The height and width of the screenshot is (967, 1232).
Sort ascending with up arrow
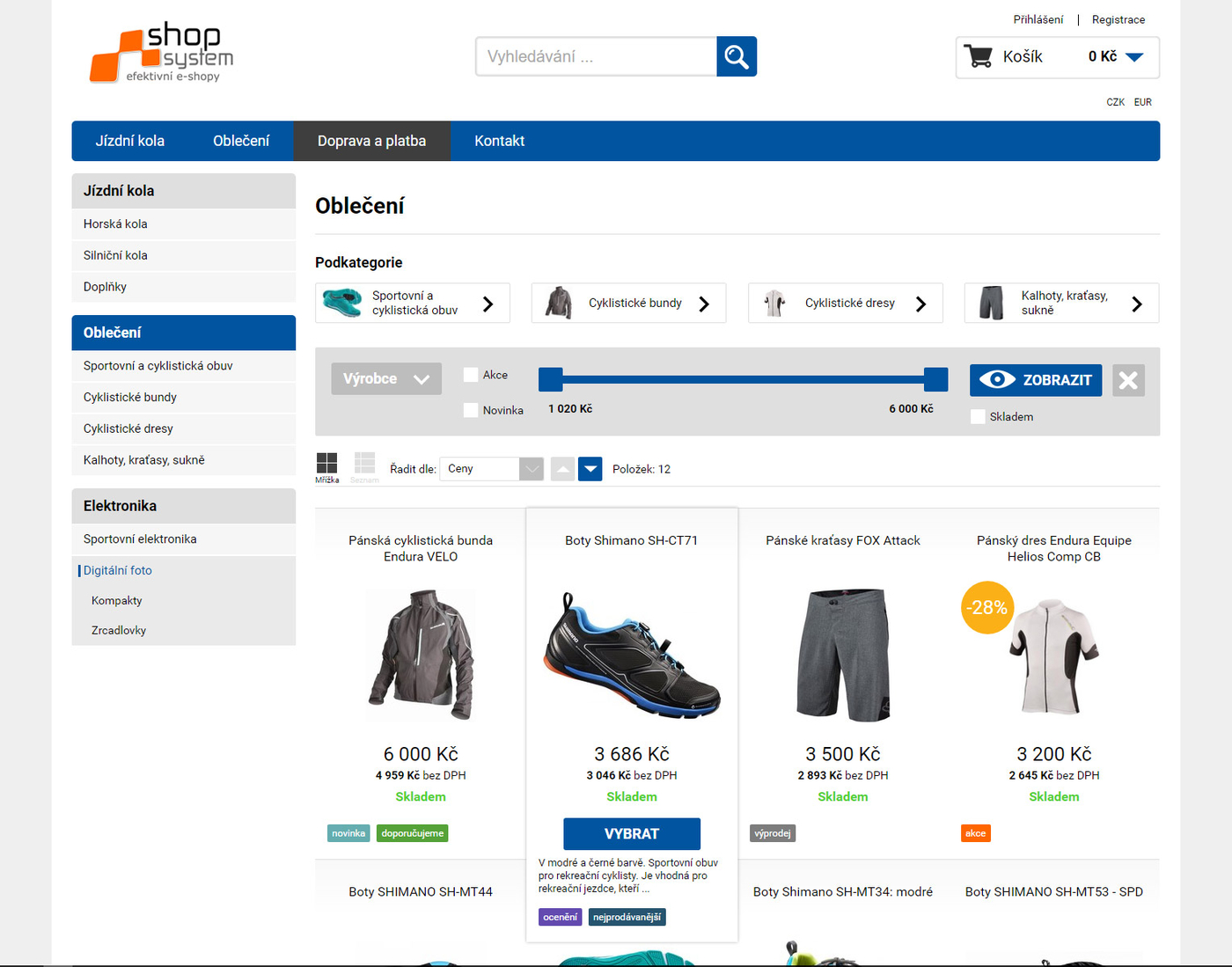coord(562,469)
